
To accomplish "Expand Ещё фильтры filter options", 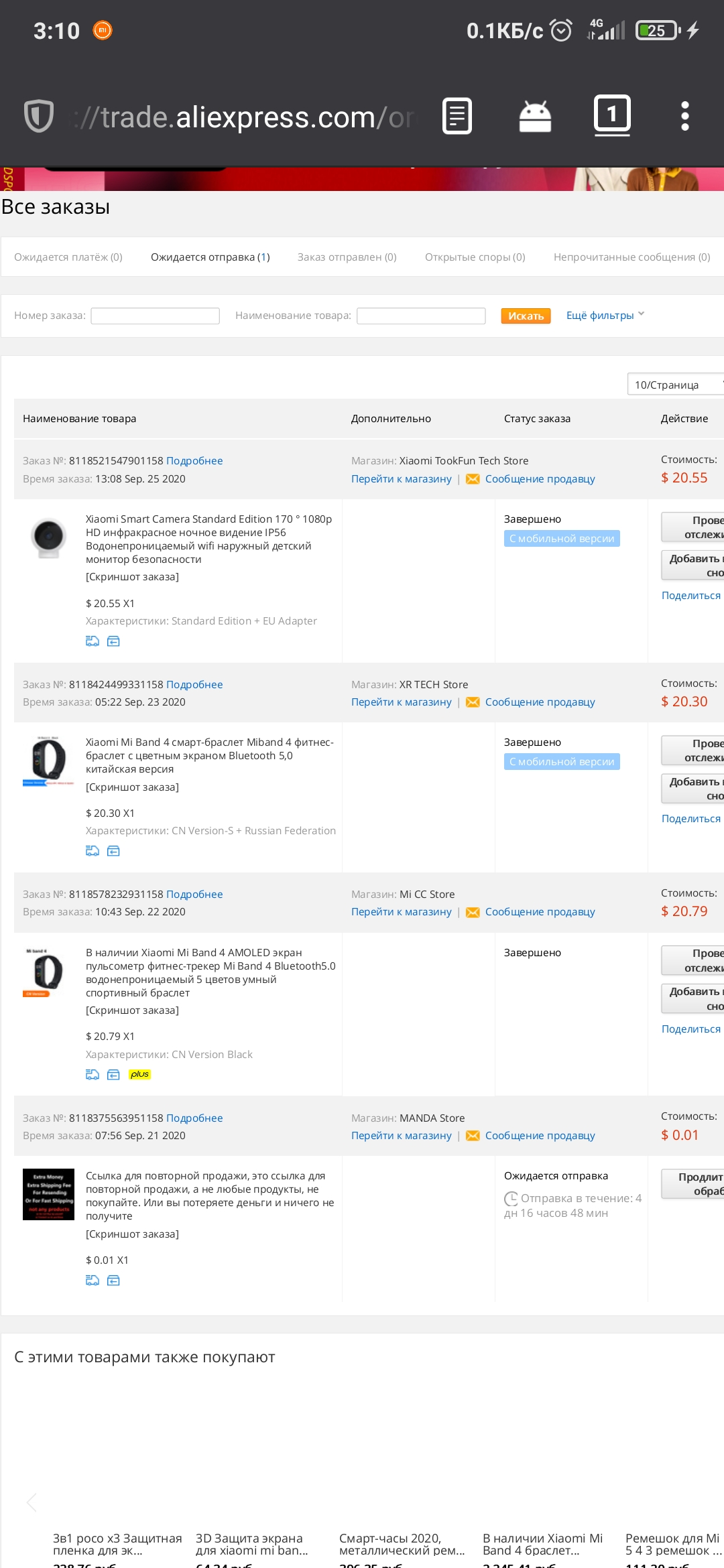I will tap(605, 315).
